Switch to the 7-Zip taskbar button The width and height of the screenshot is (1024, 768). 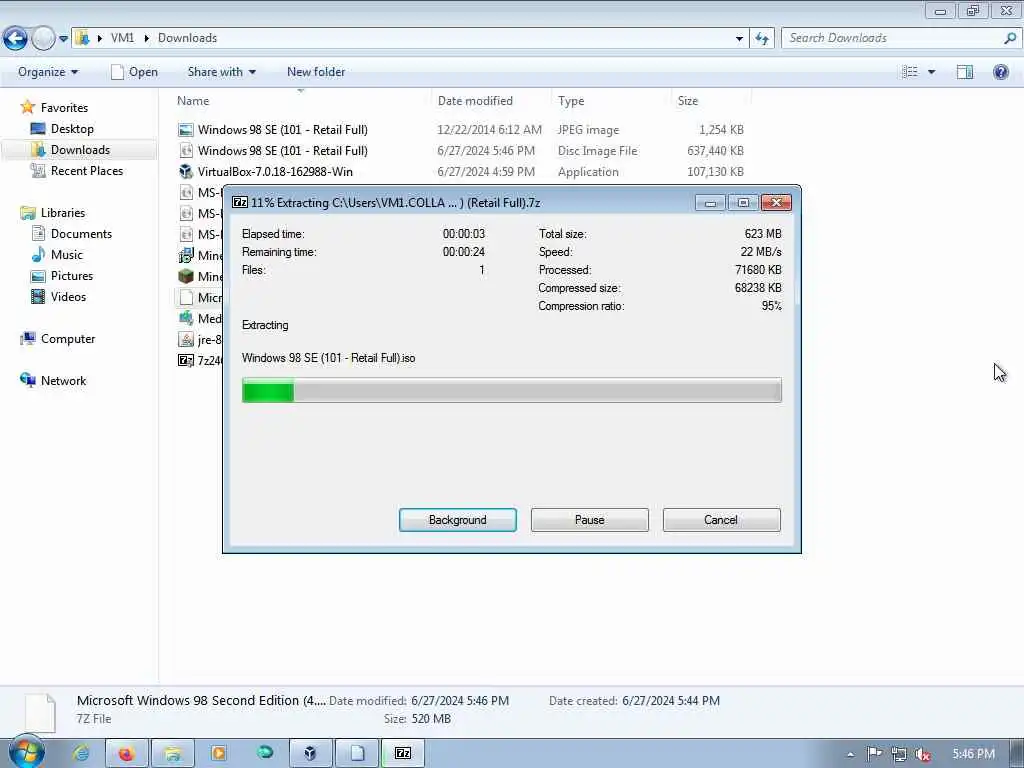[x=403, y=754]
